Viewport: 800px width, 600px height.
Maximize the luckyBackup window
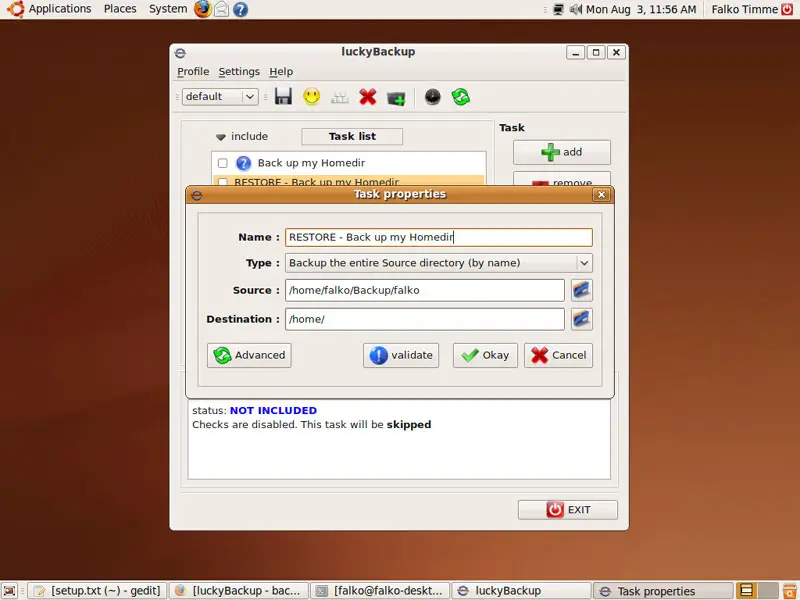click(595, 52)
